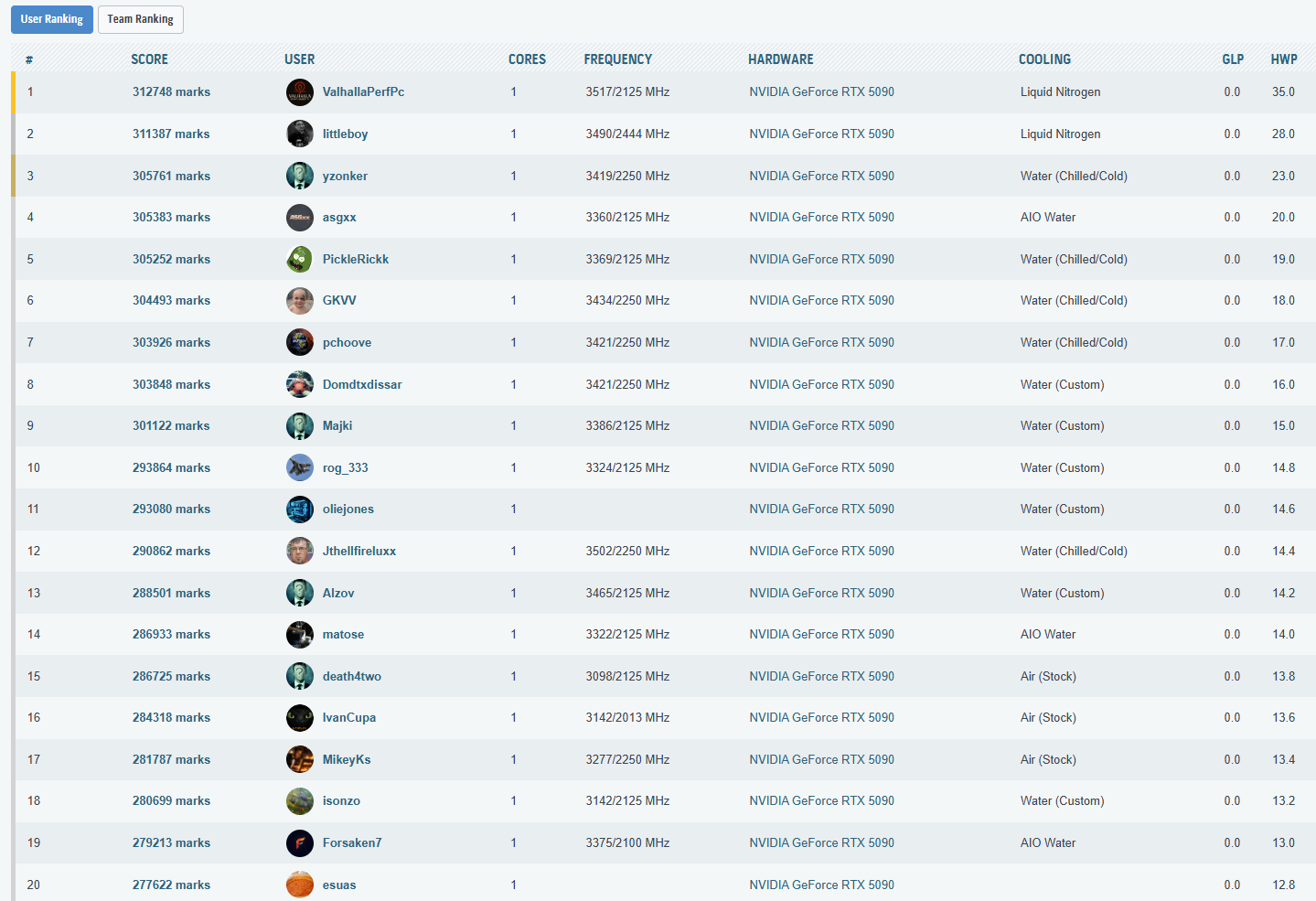The width and height of the screenshot is (1316, 901).
Task: Click rog_333's jet avatar
Action: point(299,467)
